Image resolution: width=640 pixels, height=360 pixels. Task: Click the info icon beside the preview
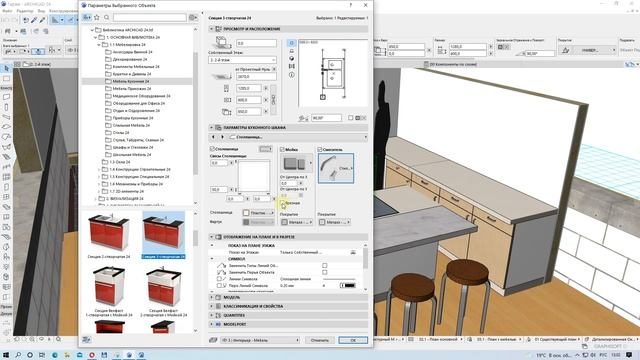291,75
